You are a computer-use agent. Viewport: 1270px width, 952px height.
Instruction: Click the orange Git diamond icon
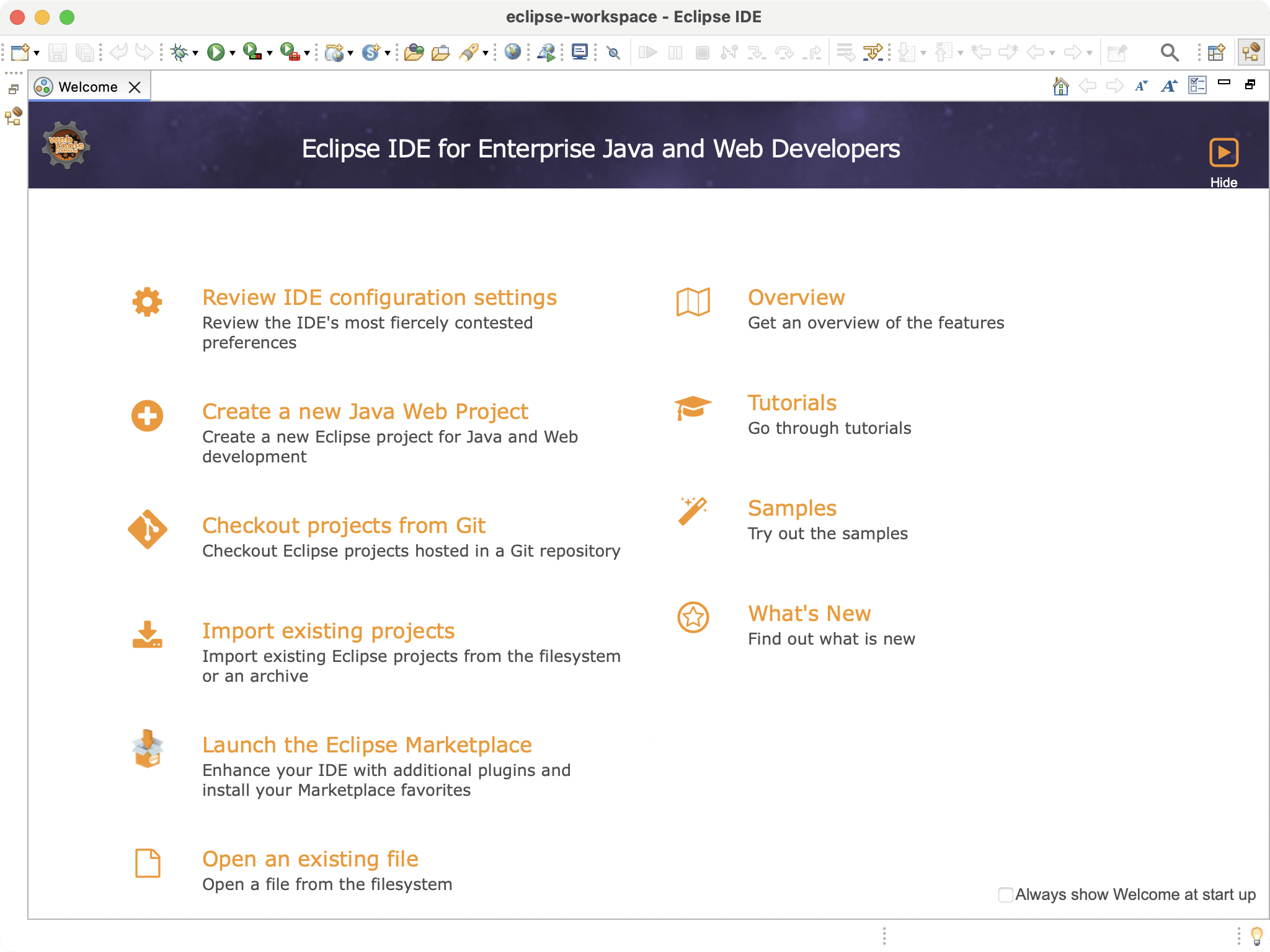point(147,529)
